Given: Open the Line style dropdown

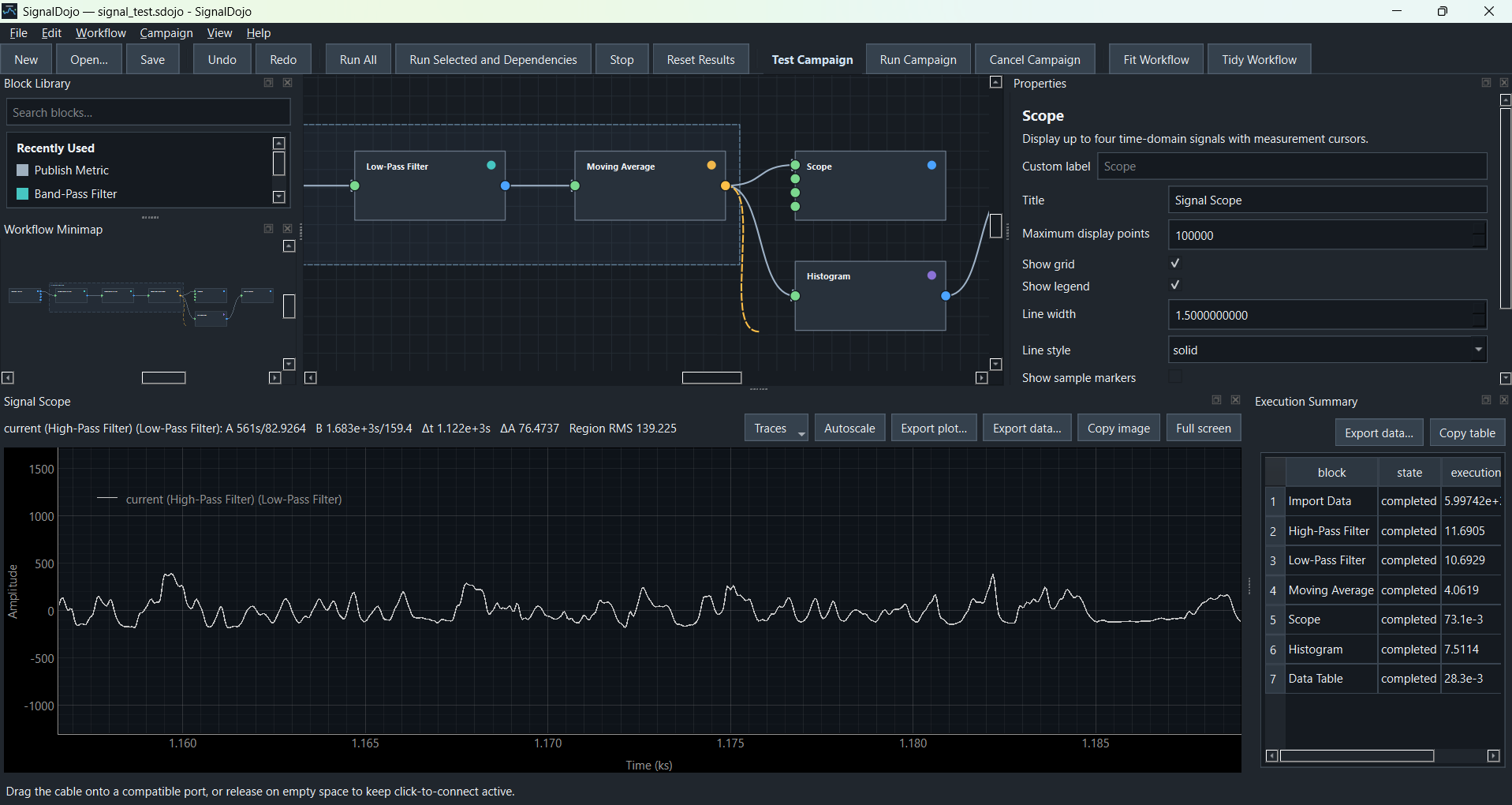Looking at the screenshot, I should click(x=1327, y=350).
